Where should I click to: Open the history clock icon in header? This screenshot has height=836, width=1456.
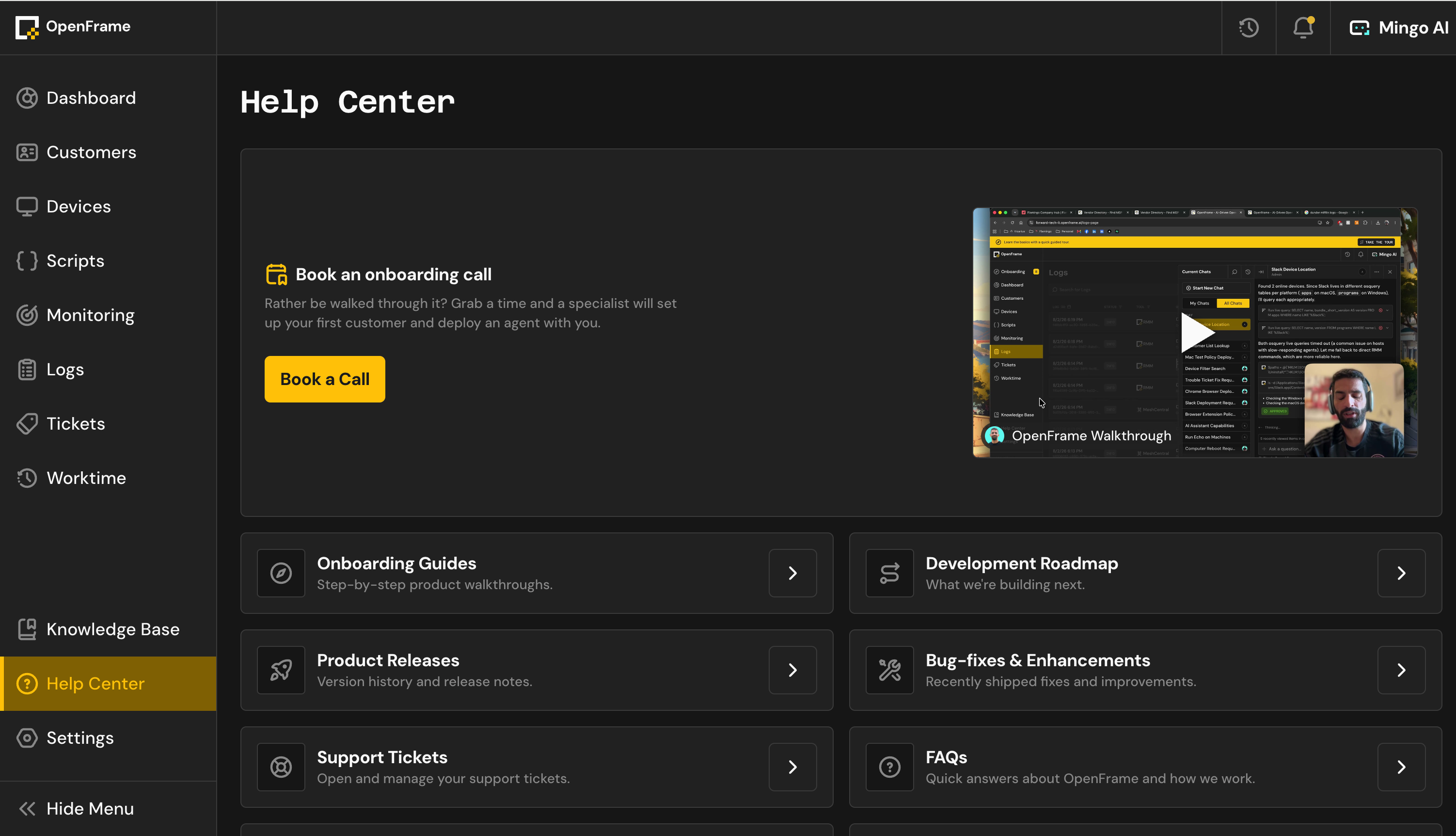1249,28
